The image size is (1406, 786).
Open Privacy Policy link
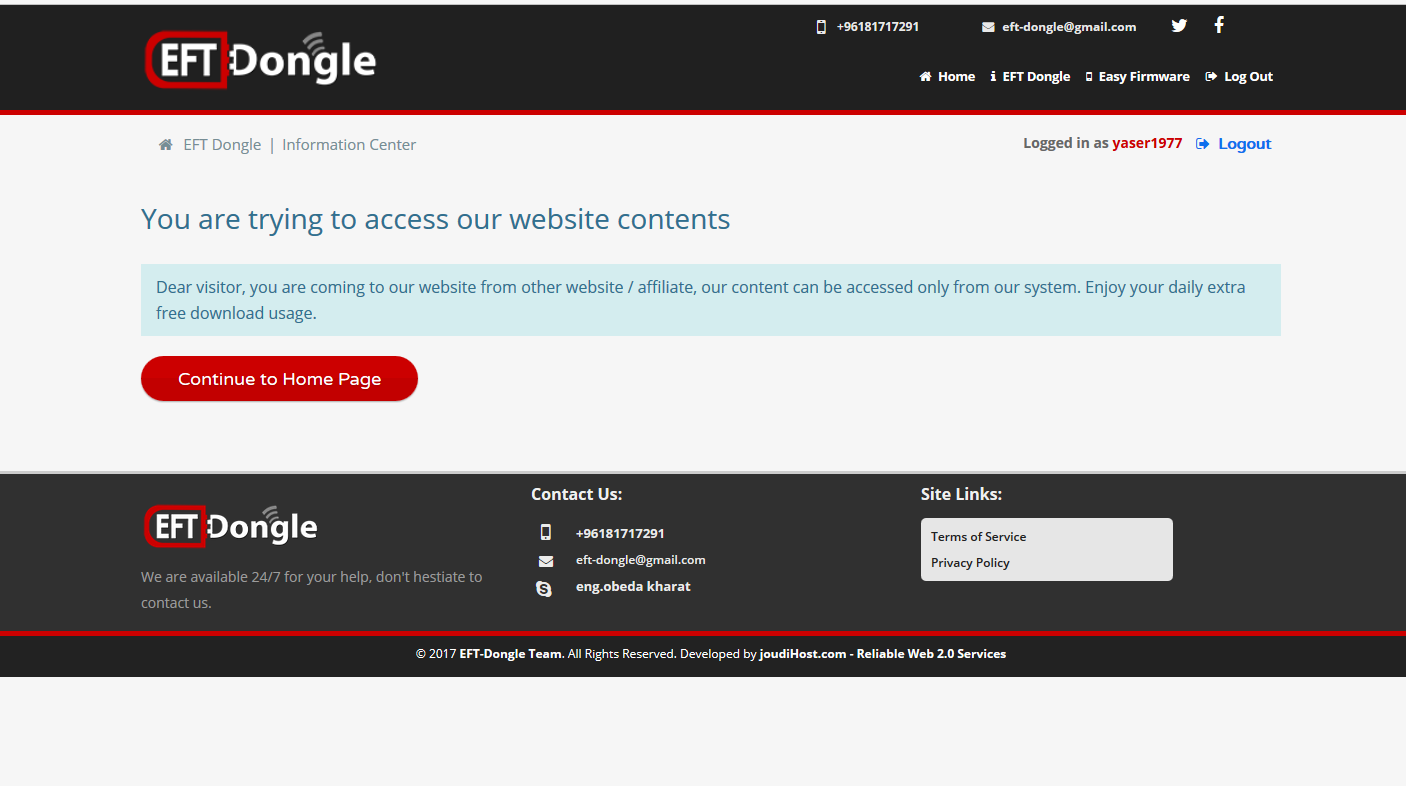[970, 563]
